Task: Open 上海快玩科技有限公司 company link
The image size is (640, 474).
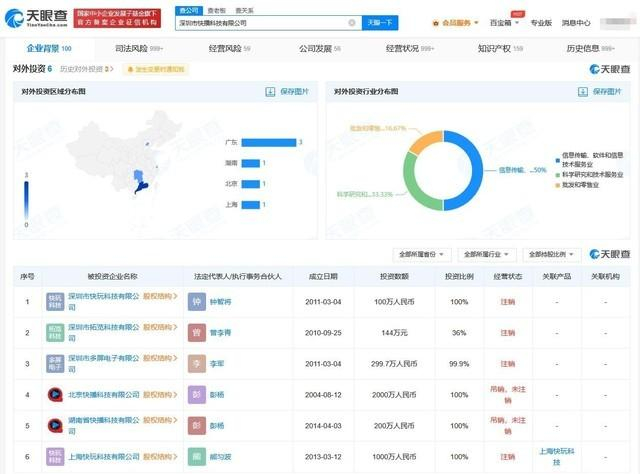Action: tap(104, 457)
